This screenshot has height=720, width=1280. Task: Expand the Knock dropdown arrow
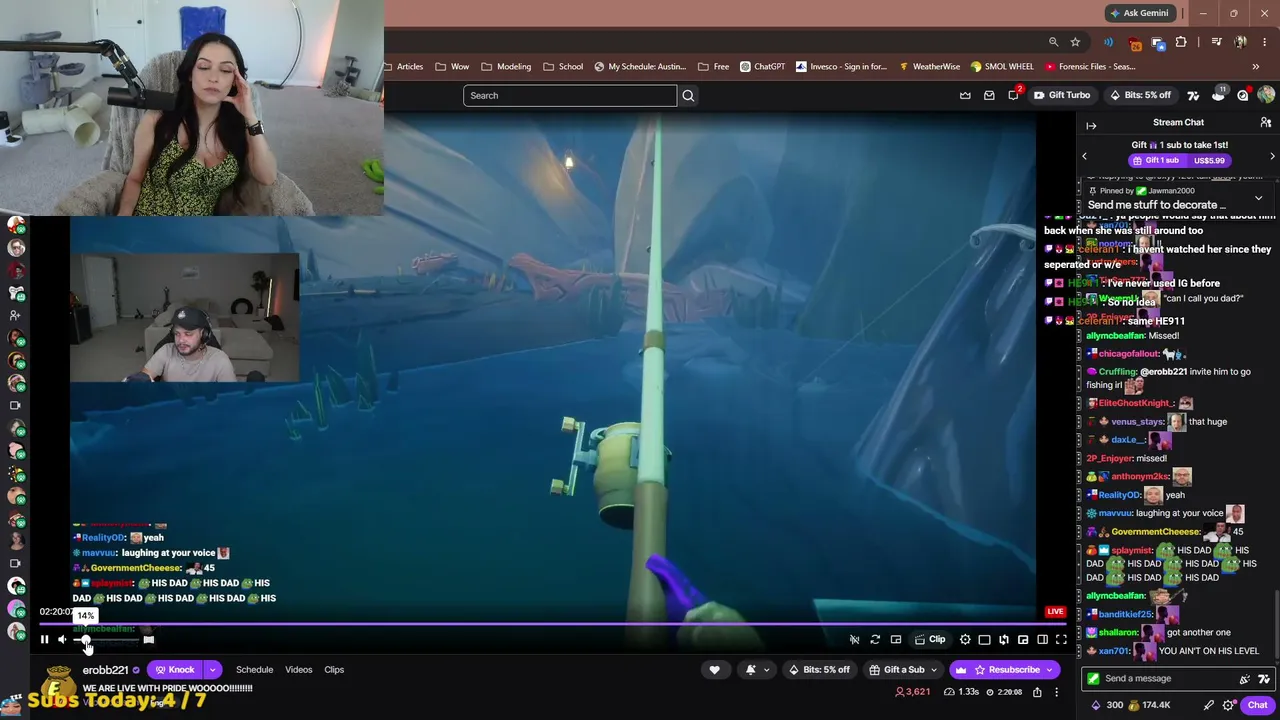click(212, 670)
